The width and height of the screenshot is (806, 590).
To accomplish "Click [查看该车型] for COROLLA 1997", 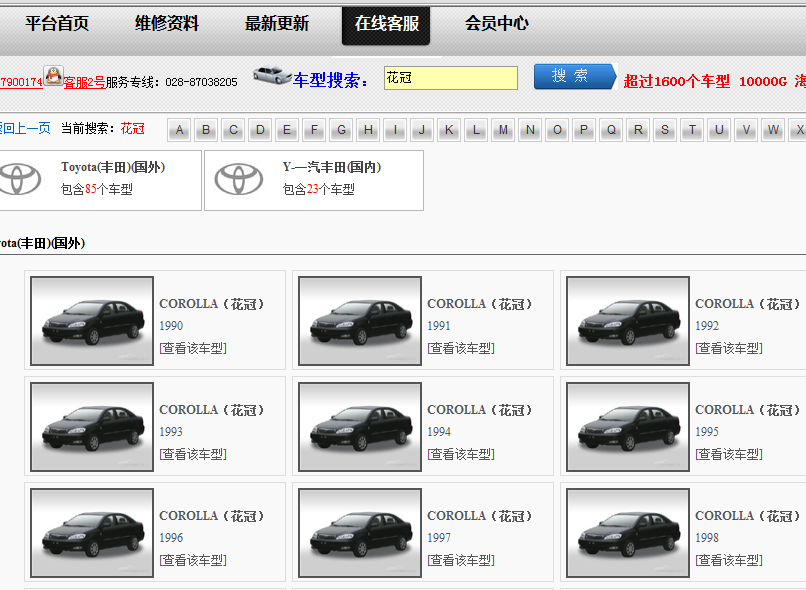I will point(461,560).
